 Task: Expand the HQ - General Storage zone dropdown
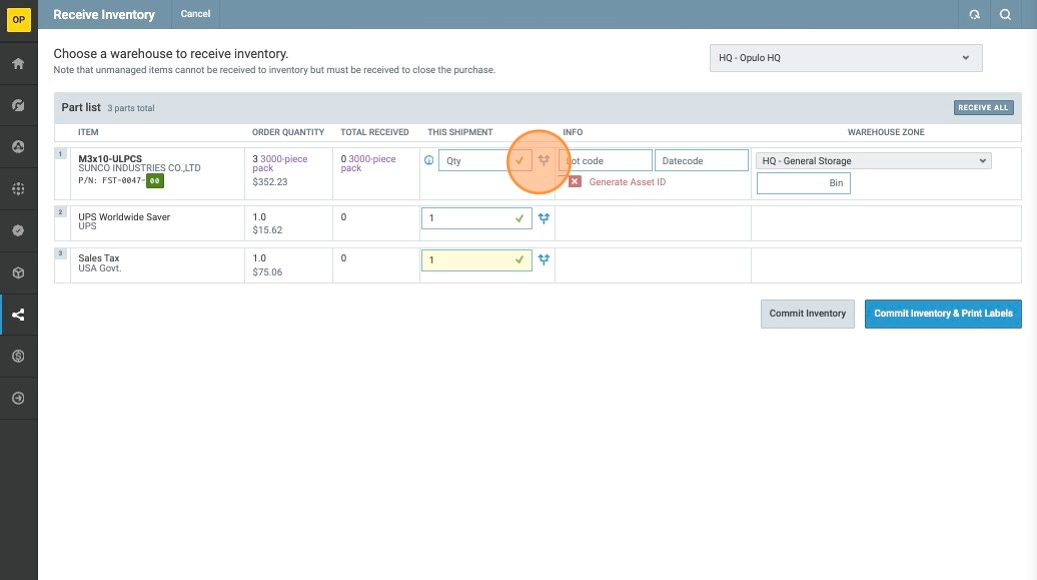click(873, 161)
